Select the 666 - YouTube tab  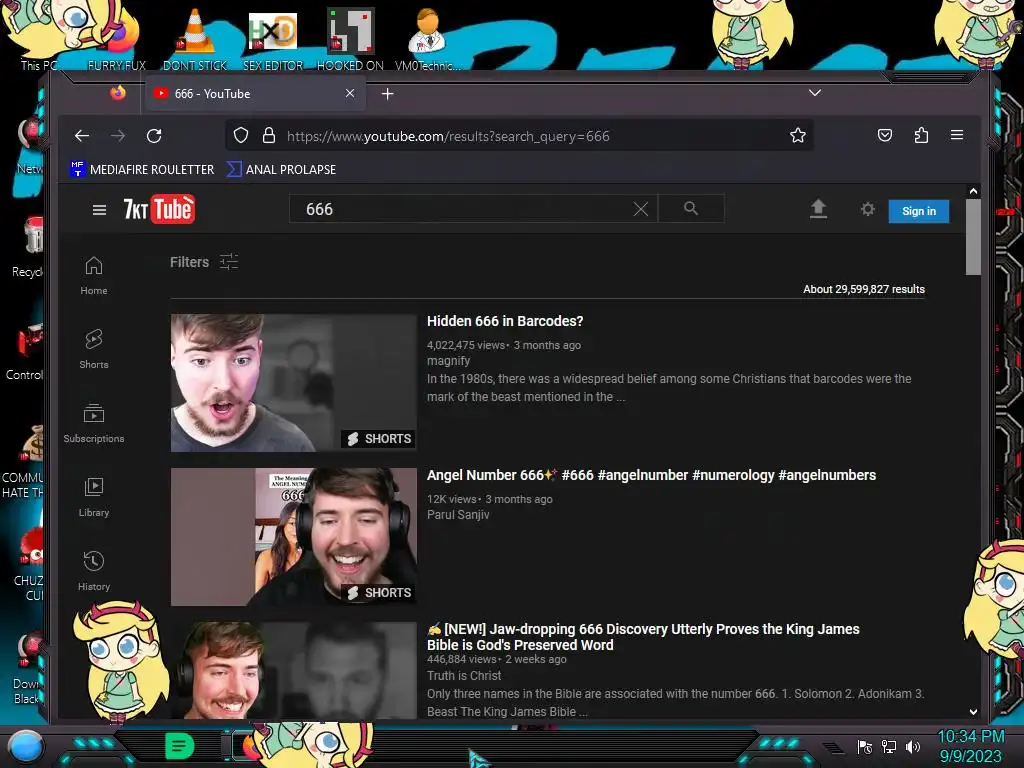255,93
